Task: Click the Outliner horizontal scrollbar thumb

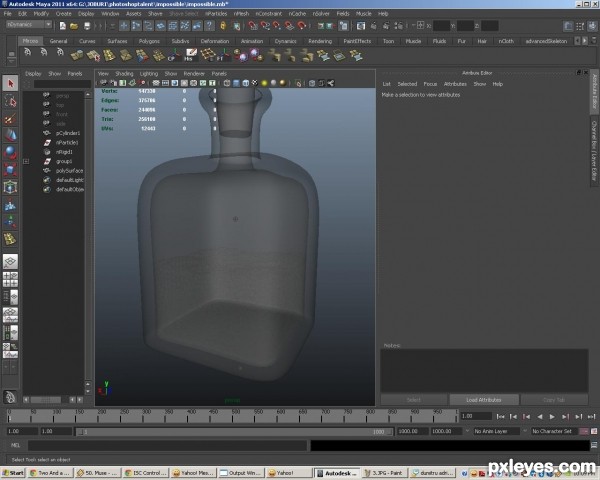Action: 46,400
